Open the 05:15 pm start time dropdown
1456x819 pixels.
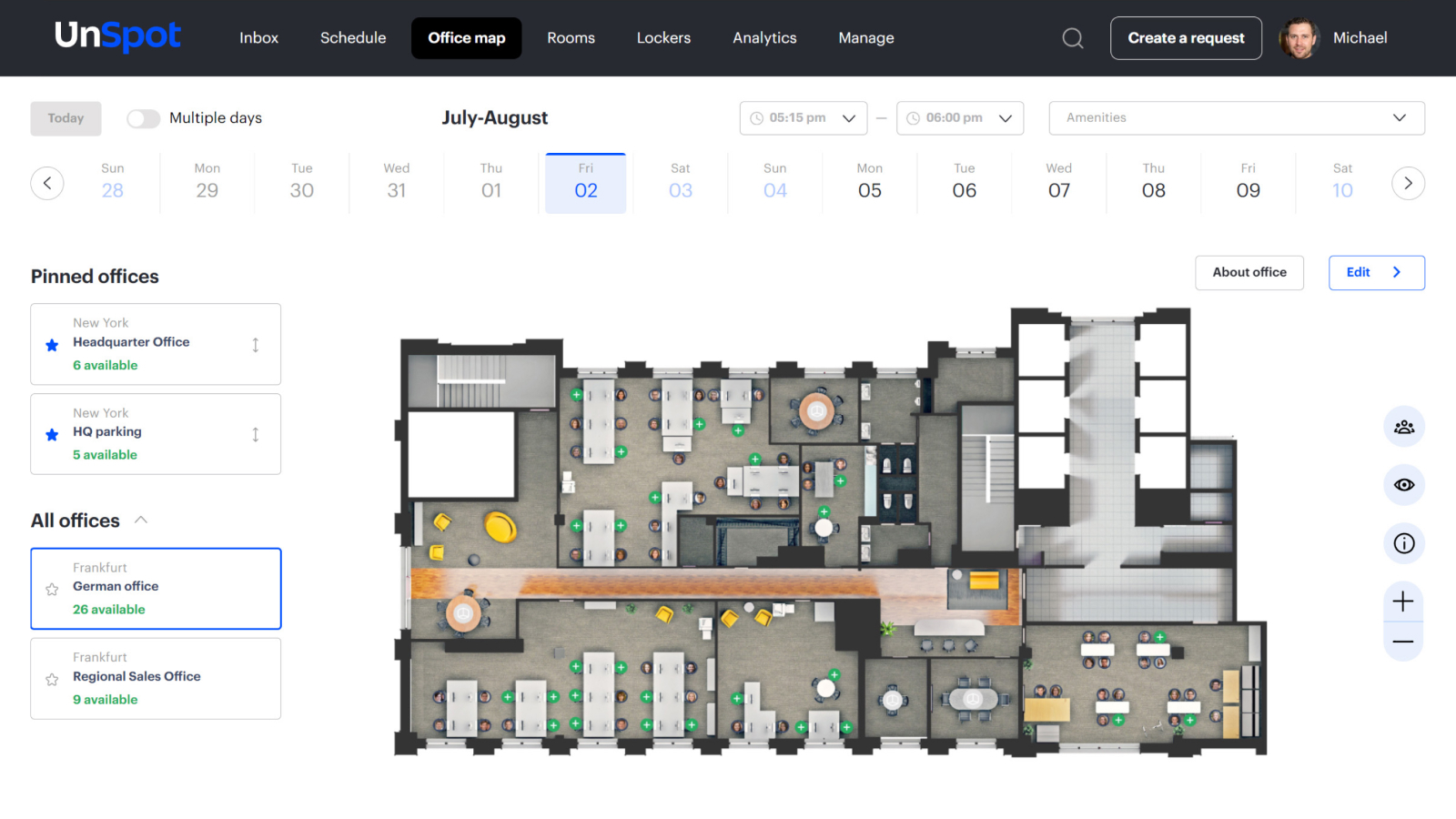pos(803,118)
